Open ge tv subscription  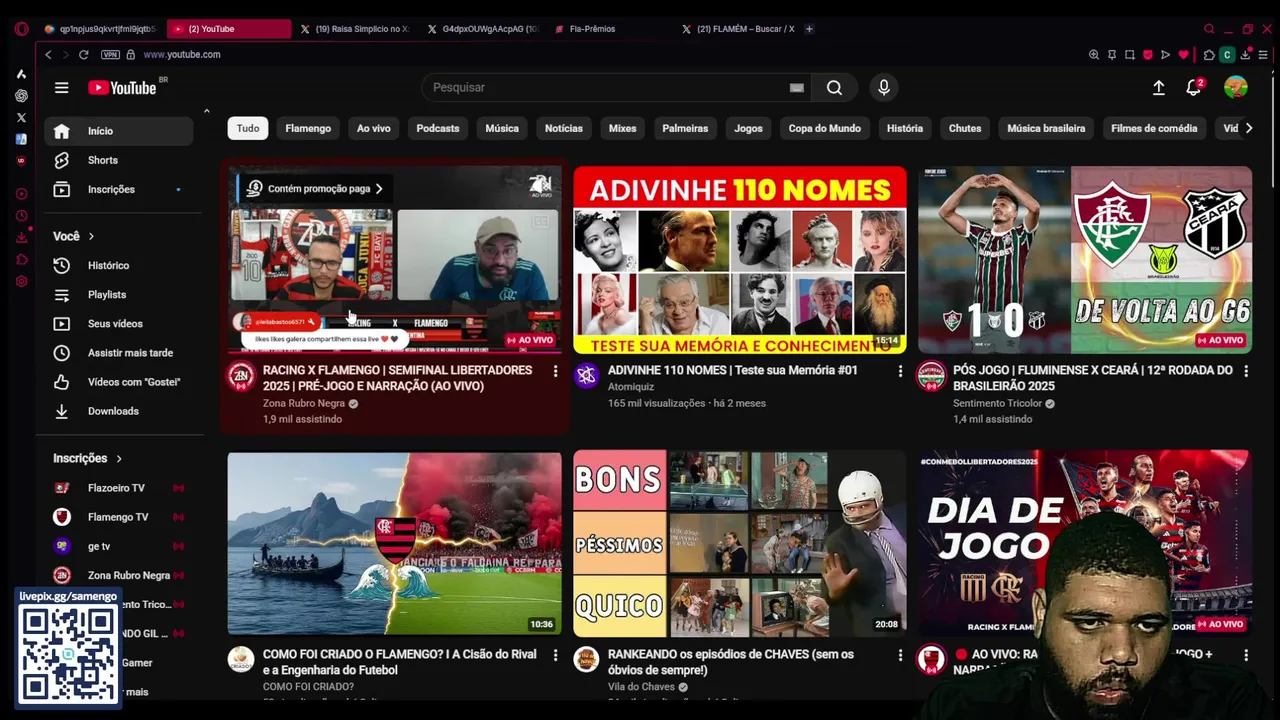coord(119,546)
